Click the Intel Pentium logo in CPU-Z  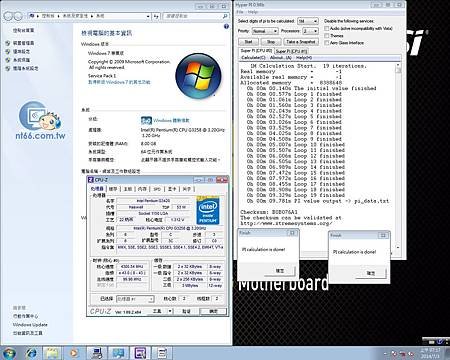pos(208,210)
